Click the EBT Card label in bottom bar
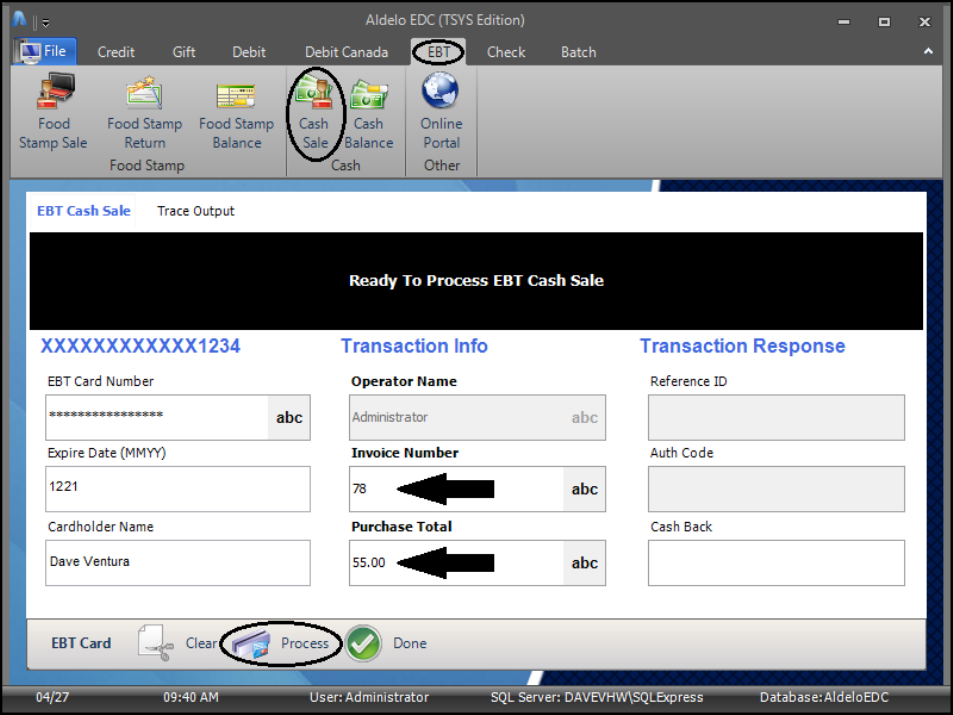The height and width of the screenshot is (715, 953). point(81,643)
